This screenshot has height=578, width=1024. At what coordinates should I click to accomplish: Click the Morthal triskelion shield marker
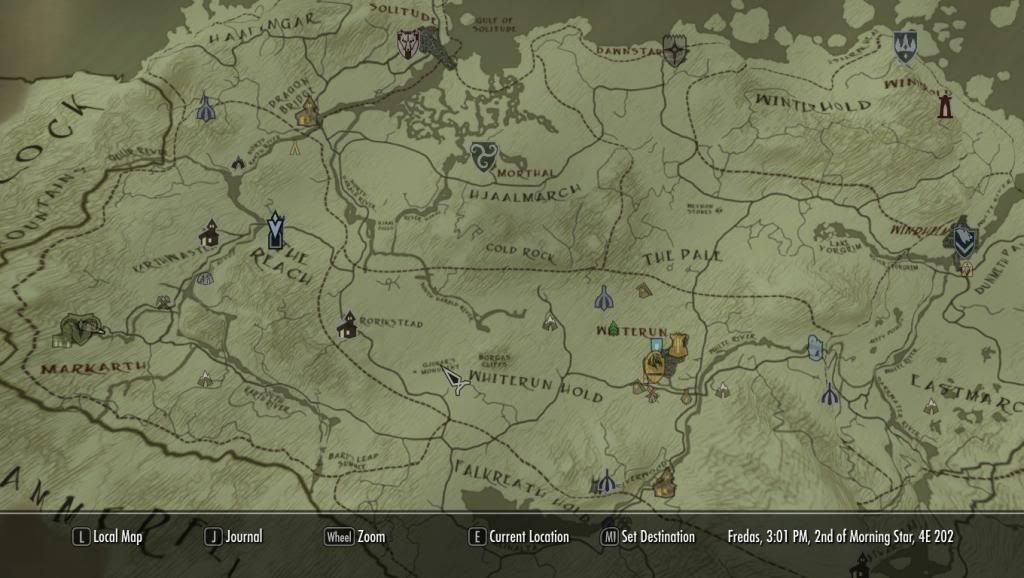[483, 155]
